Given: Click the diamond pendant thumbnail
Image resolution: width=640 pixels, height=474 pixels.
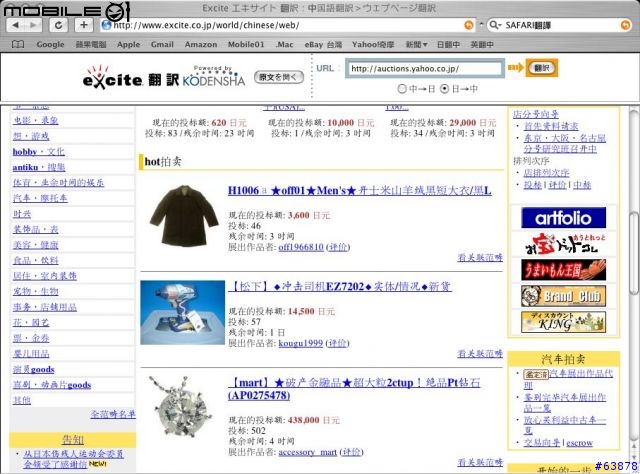Looking at the screenshot, I should pyautogui.click(x=180, y=407).
